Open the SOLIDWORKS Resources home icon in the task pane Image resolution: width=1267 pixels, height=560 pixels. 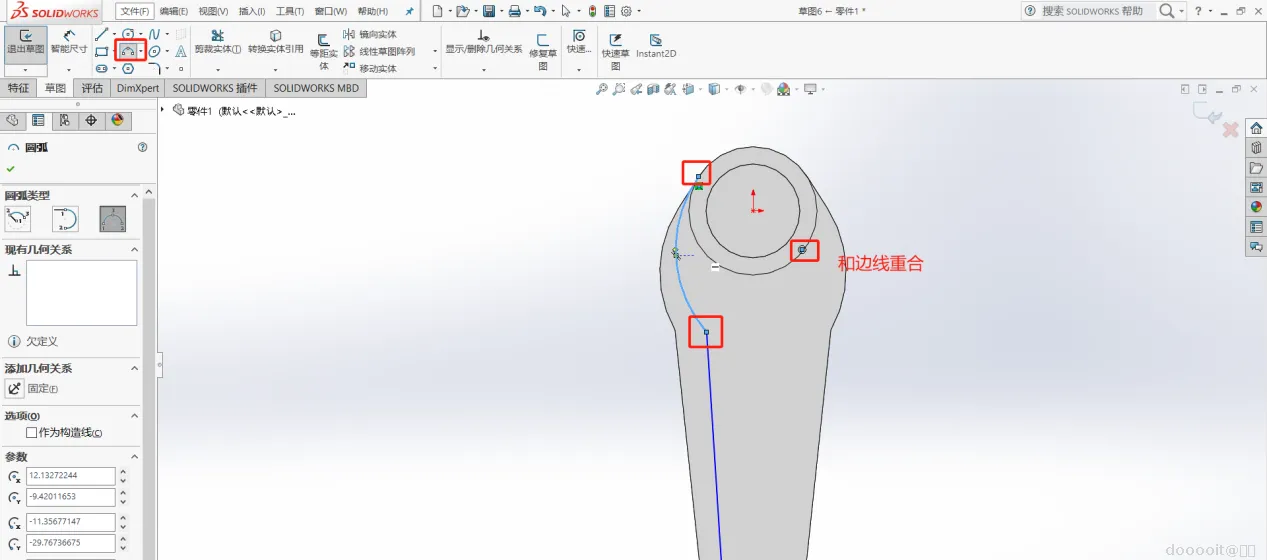click(1256, 127)
